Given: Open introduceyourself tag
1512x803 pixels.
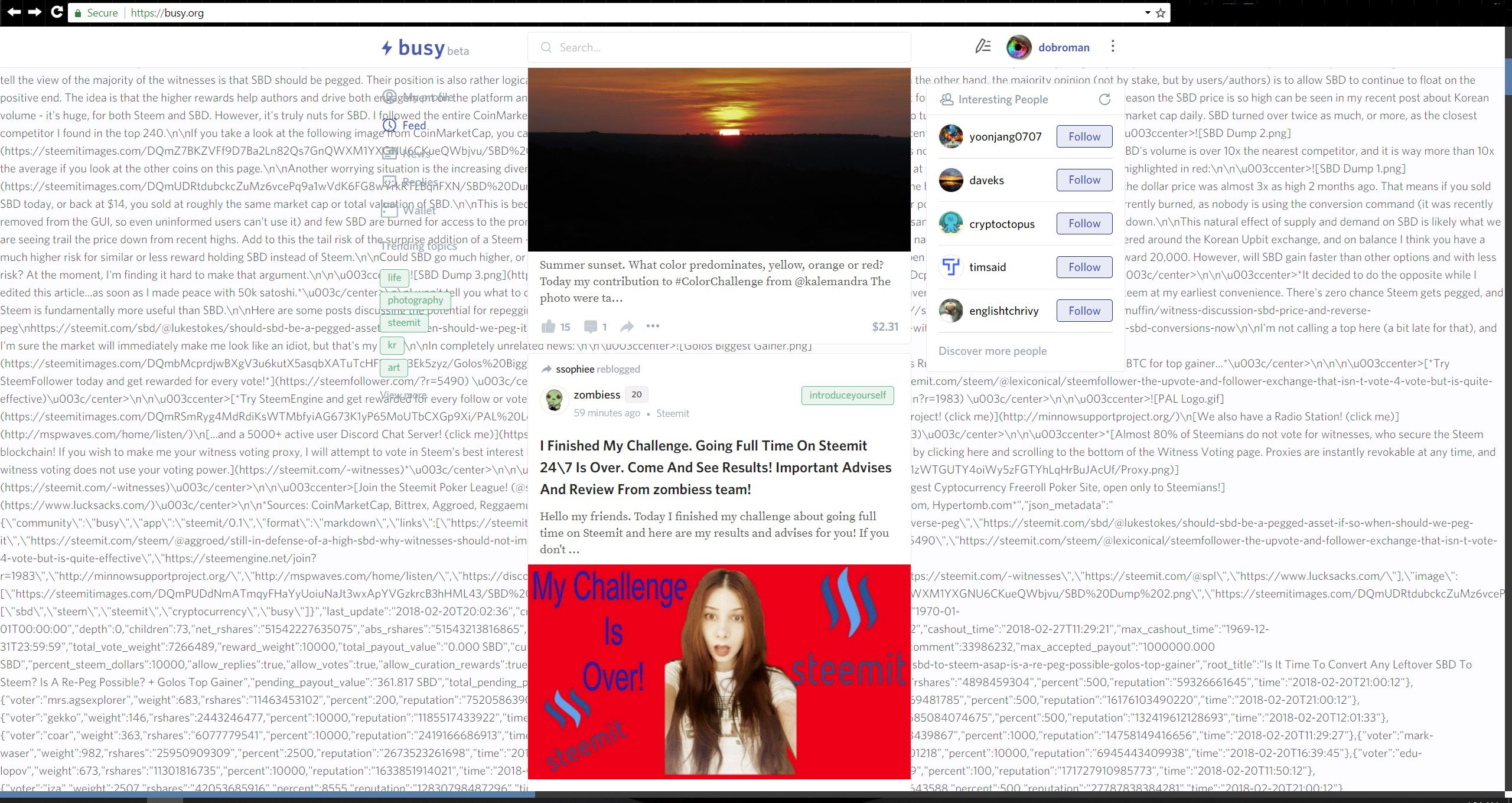Looking at the screenshot, I should click(x=848, y=395).
